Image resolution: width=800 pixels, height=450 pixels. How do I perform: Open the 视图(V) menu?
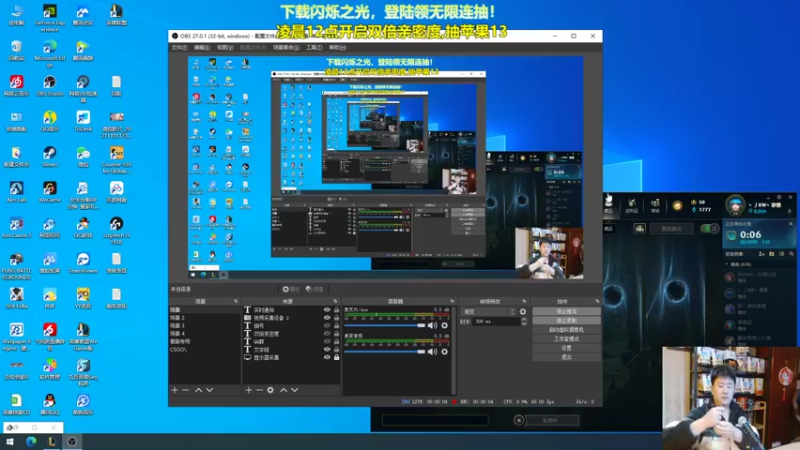225,47
